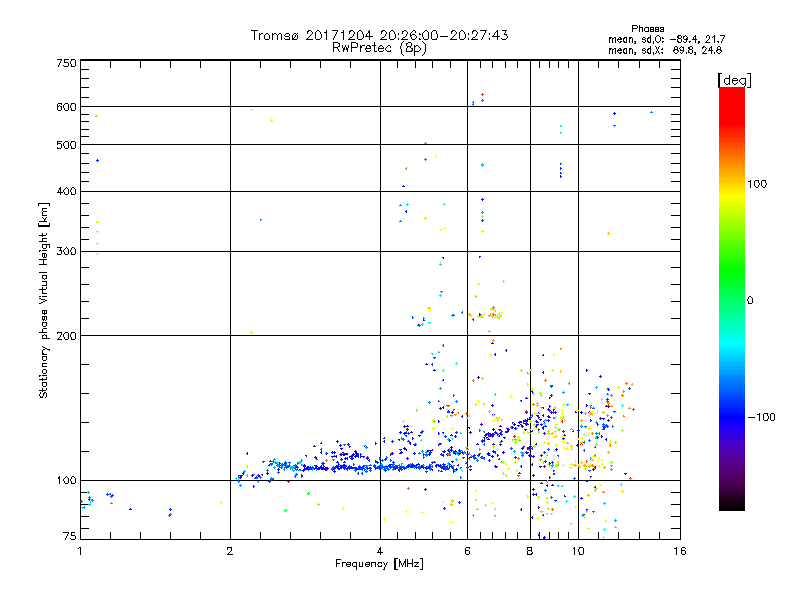Click the y-axis tick label '750'

(66, 63)
